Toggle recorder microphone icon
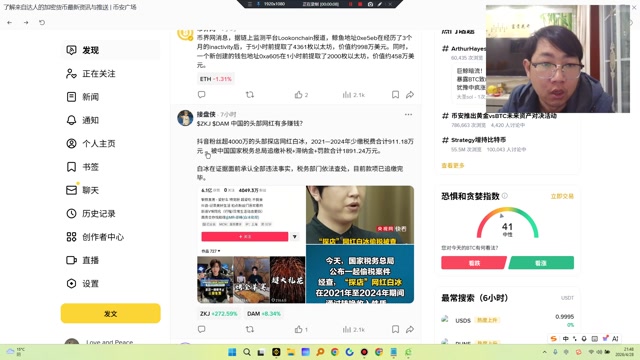Viewport: 640px width, 360px height. coord(258,4)
